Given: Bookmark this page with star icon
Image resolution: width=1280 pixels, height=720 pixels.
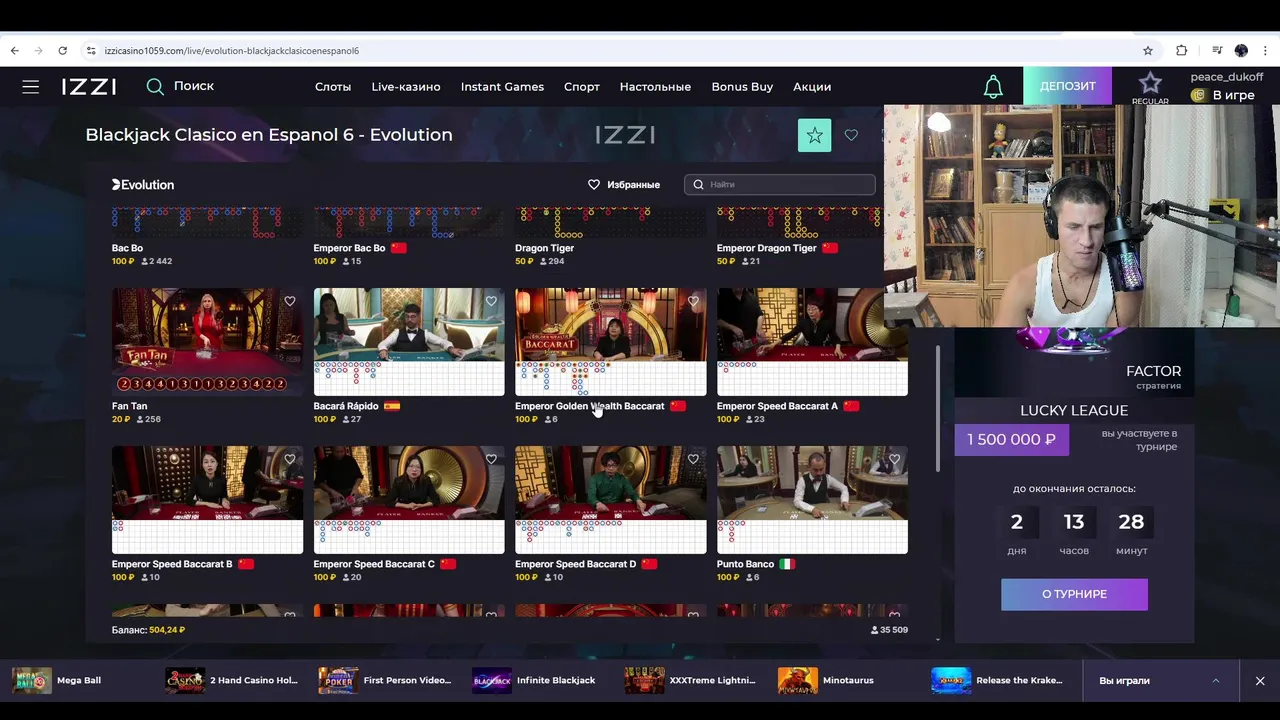Looking at the screenshot, I should click(1148, 51).
